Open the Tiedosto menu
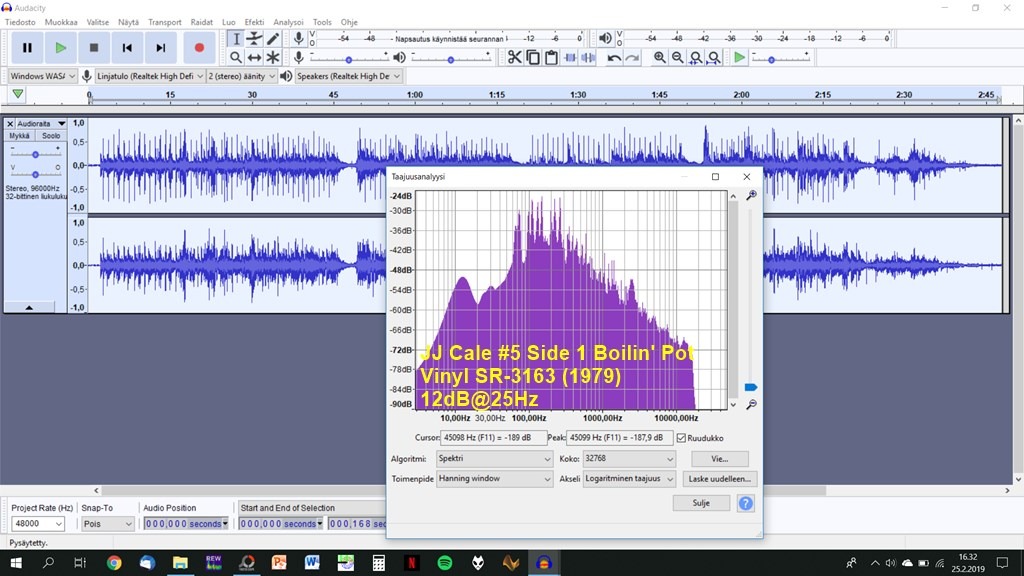Viewport: 1024px width, 576px height. tap(20, 22)
